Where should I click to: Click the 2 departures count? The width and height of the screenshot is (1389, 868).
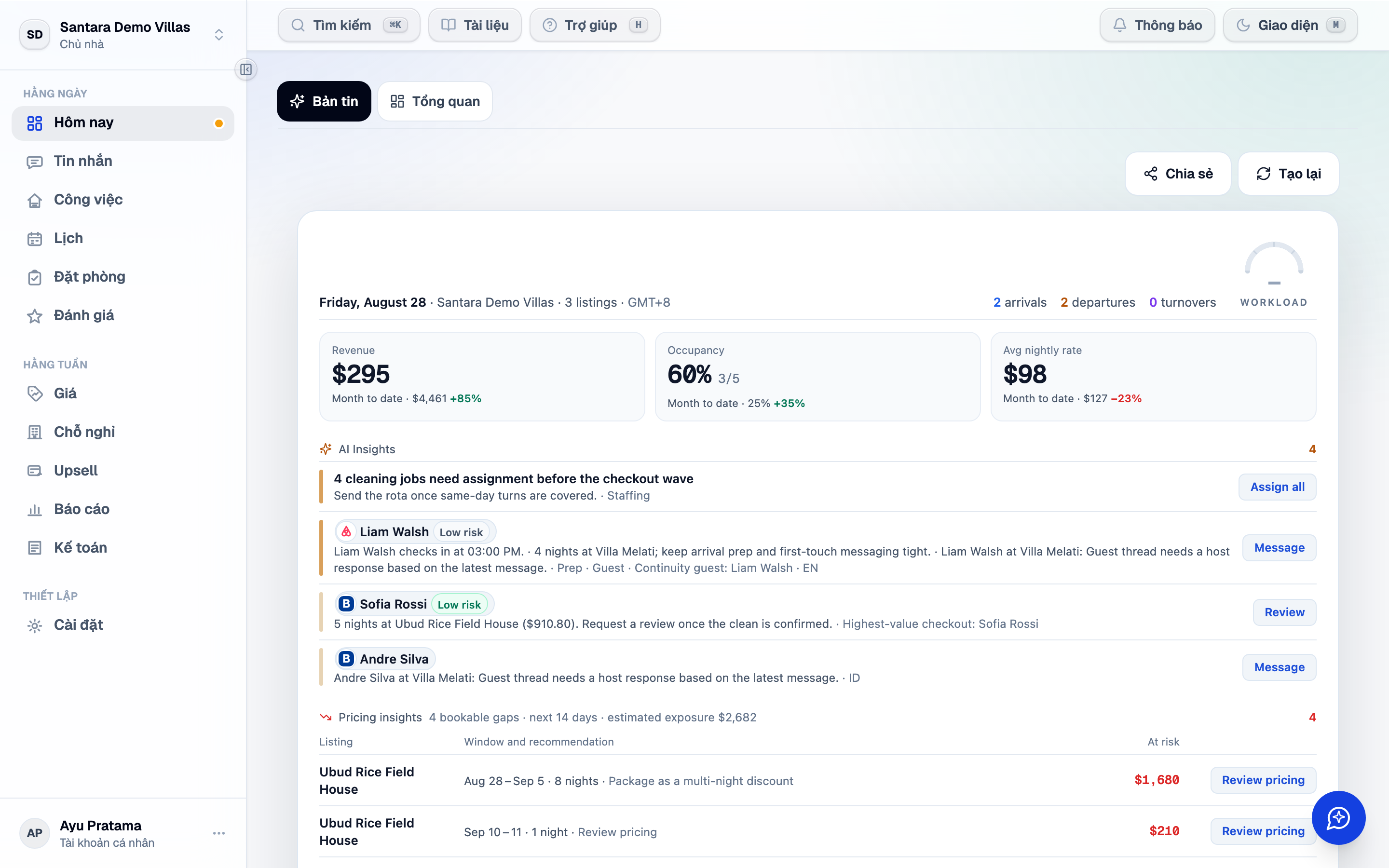(1097, 302)
